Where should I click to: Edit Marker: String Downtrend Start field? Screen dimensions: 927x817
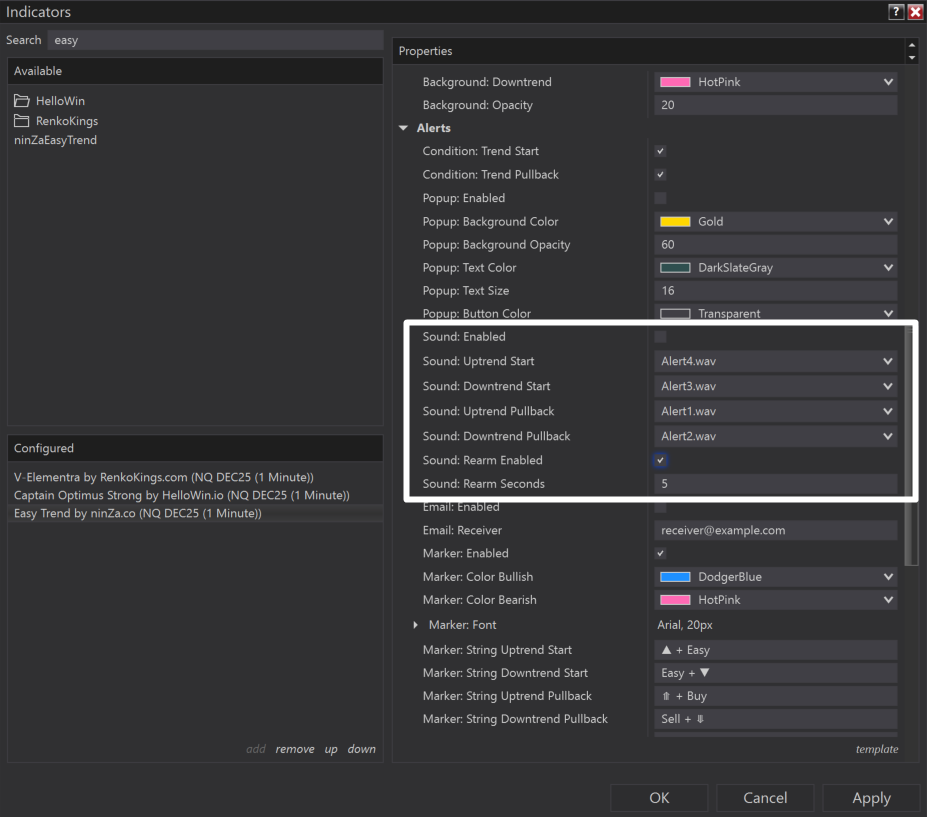(776, 673)
